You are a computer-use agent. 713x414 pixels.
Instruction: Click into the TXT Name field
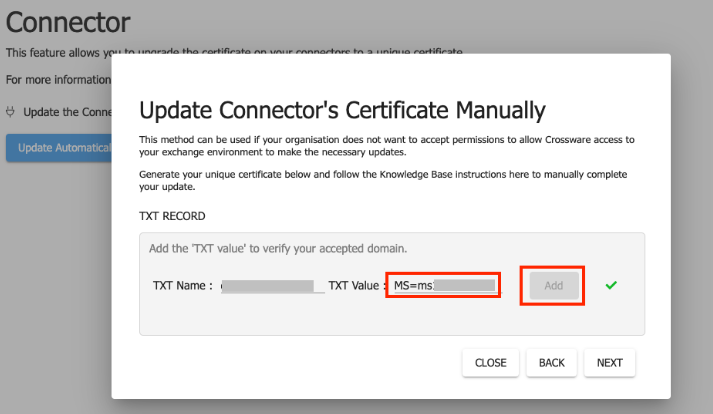pos(272,286)
